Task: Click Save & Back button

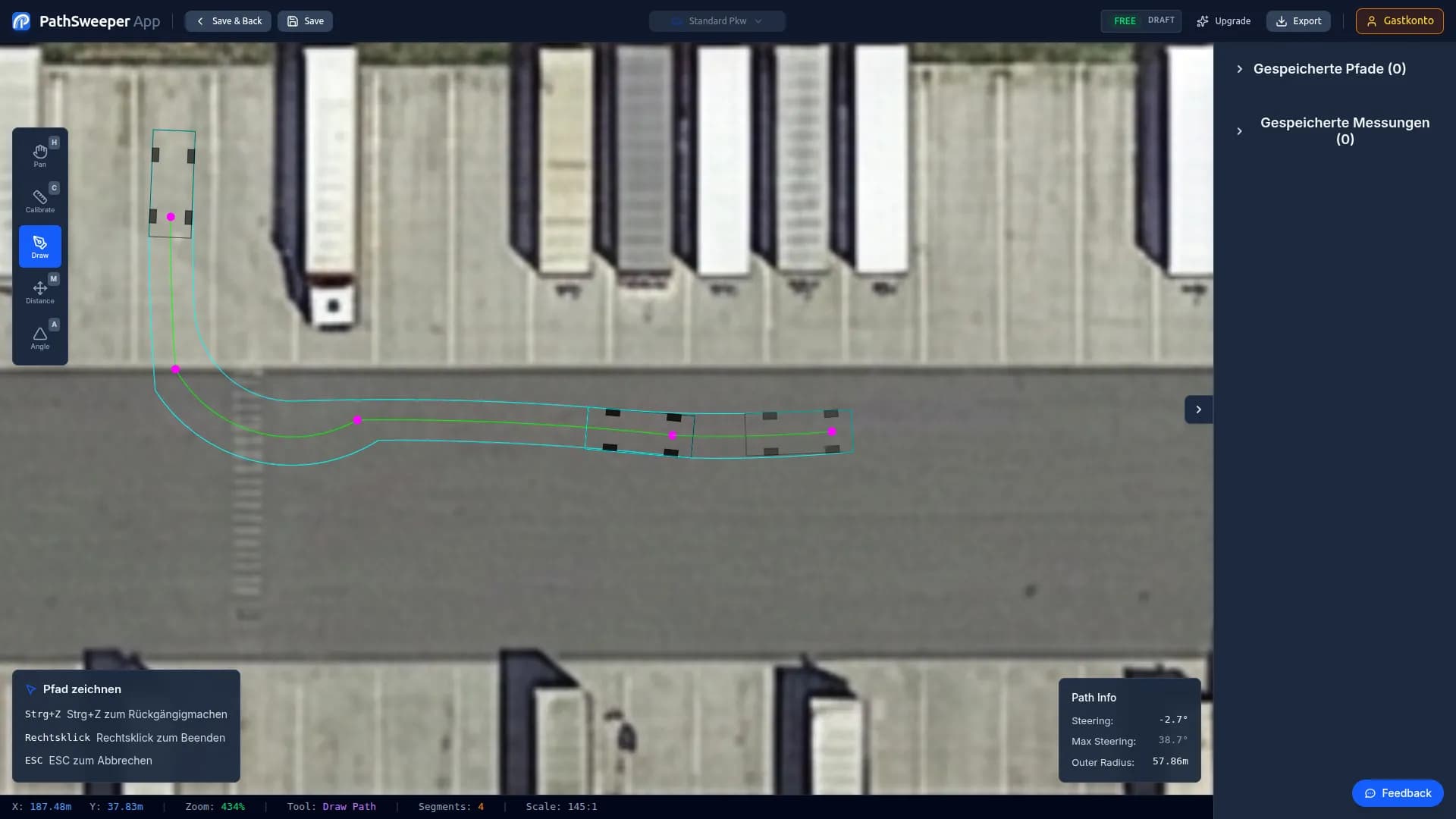Action: pyautogui.click(x=228, y=21)
